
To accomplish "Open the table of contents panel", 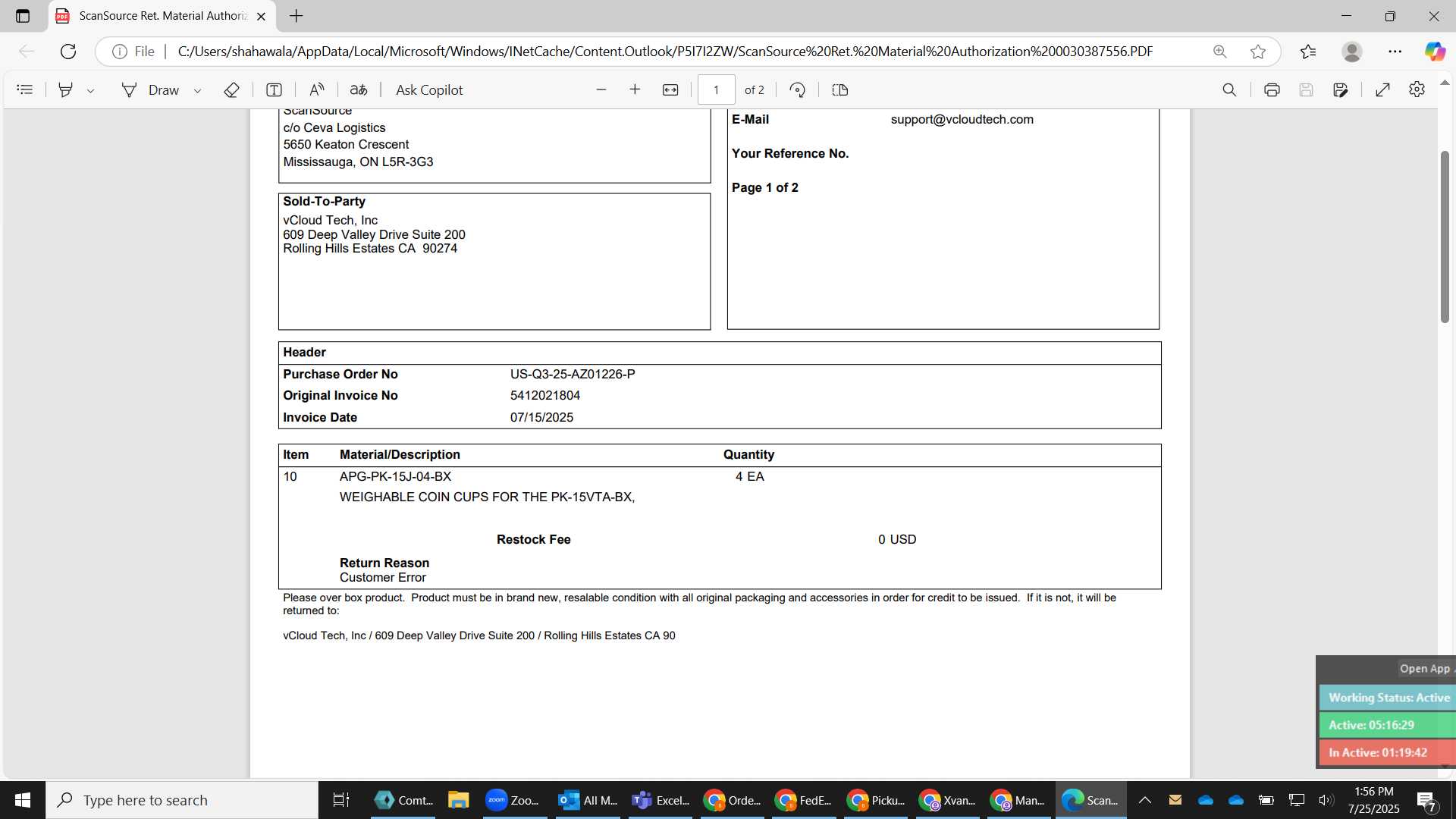I will pyautogui.click(x=25, y=89).
